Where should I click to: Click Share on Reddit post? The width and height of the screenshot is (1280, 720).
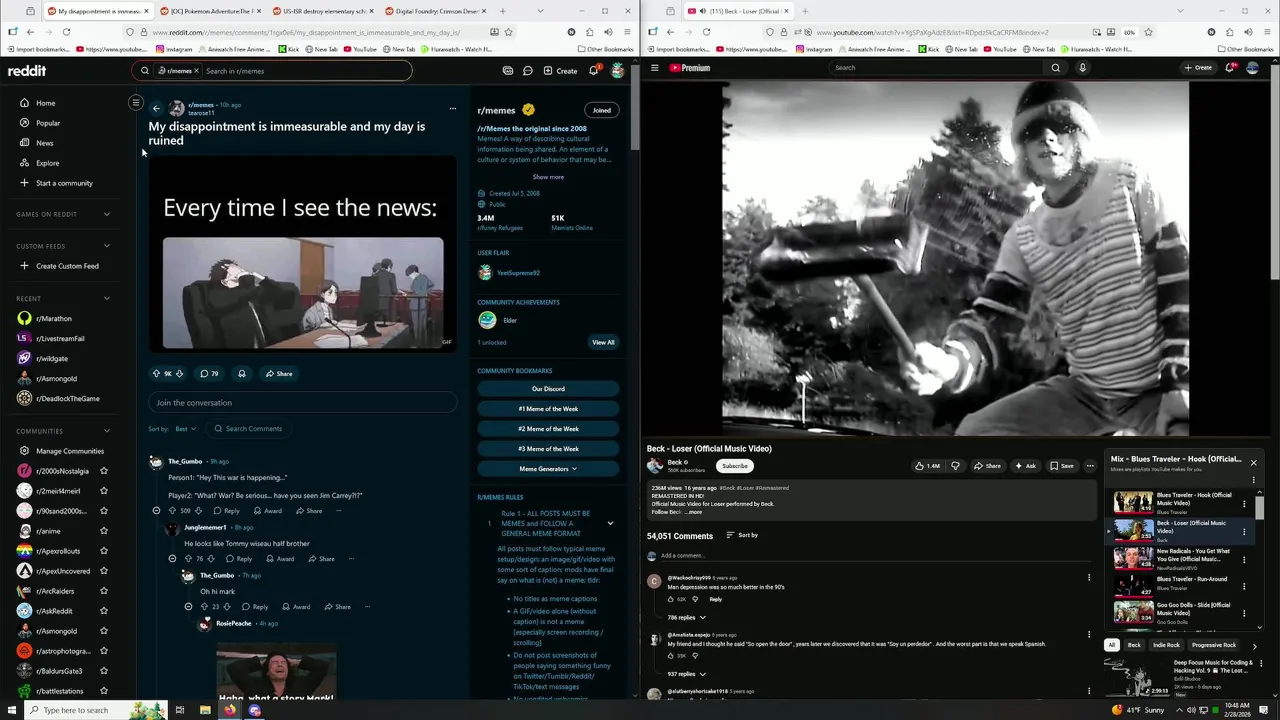point(279,374)
